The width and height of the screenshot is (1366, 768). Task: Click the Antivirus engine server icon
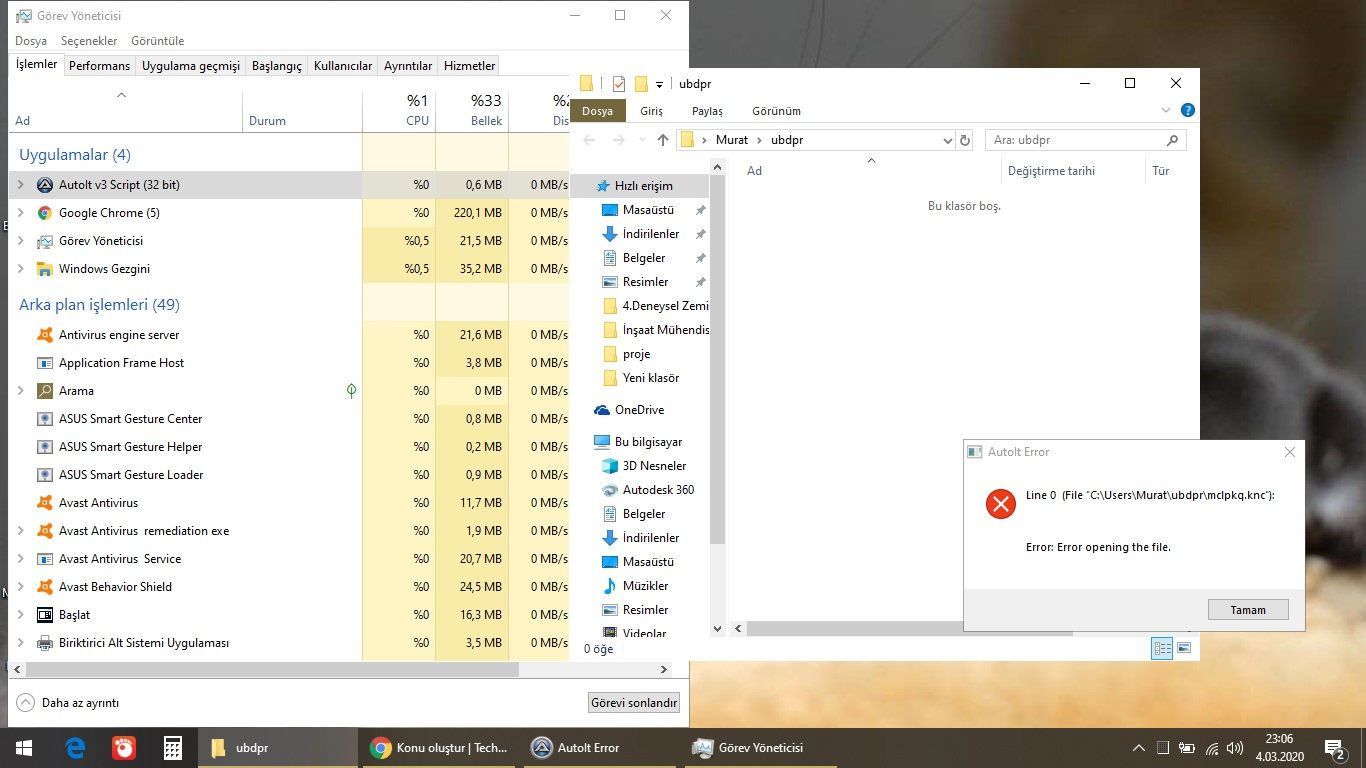[x=44, y=335]
